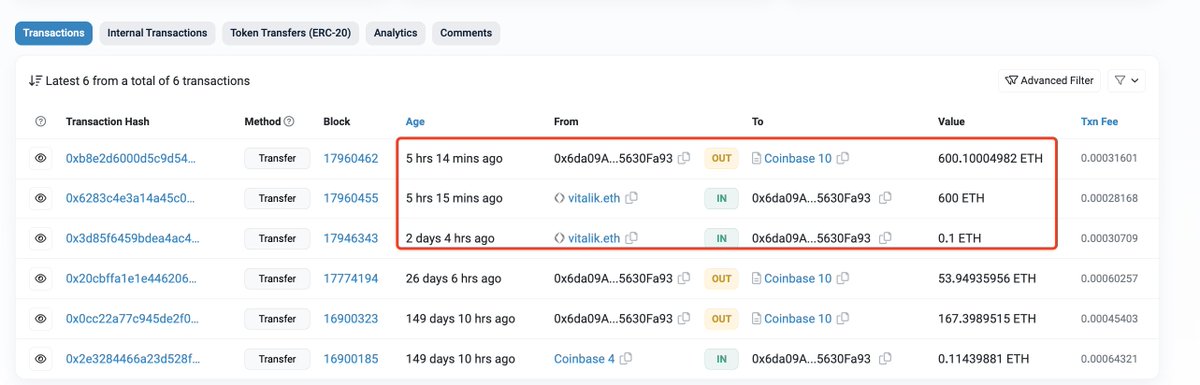Click the sort icon beside Latest 6 transactions
This screenshot has height=385, width=1200.
coord(35,80)
